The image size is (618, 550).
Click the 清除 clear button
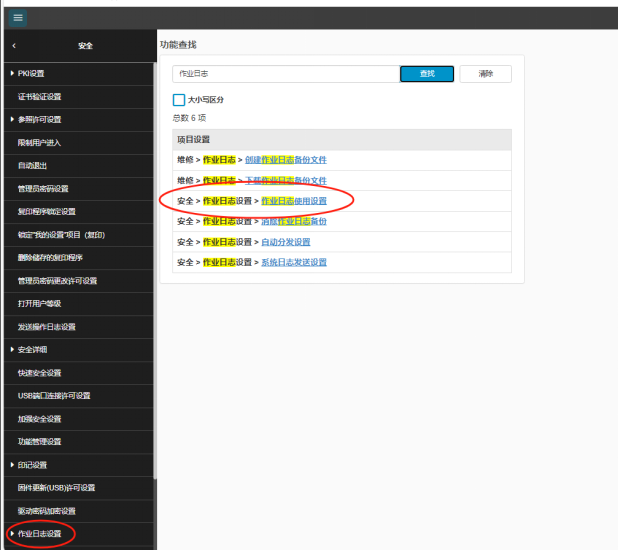pos(485,74)
